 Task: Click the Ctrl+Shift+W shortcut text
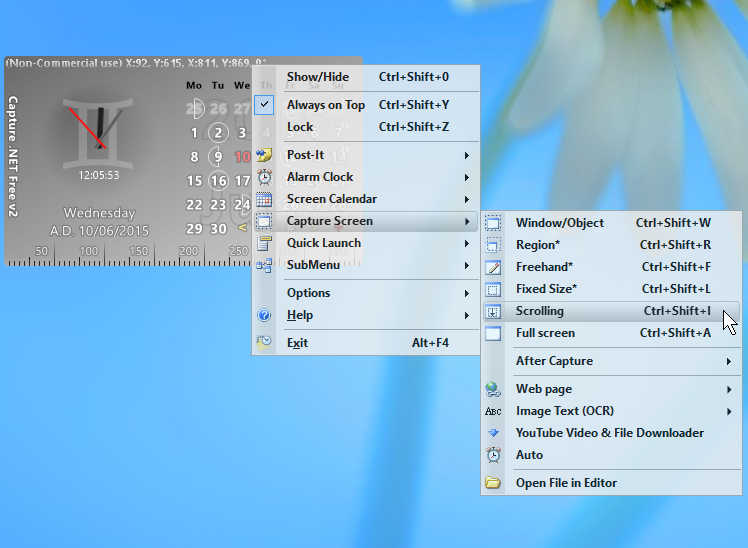coord(673,223)
